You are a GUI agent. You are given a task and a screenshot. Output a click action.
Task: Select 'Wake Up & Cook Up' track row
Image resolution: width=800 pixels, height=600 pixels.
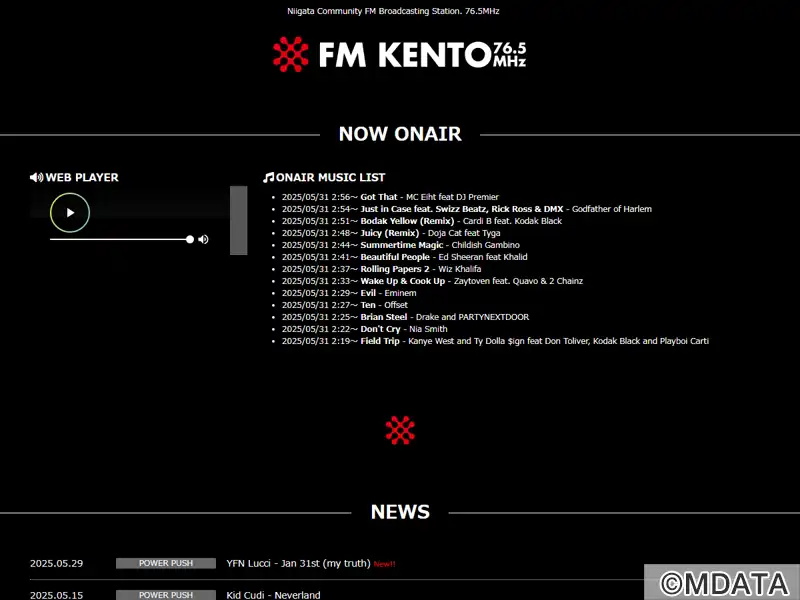432,281
